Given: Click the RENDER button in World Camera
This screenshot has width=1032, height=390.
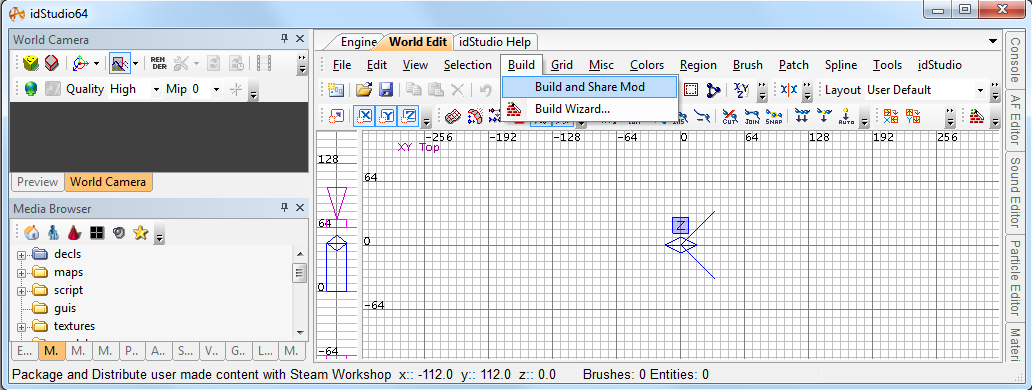Looking at the screenshot, I should pyautogui.click(x=158, y=63).
